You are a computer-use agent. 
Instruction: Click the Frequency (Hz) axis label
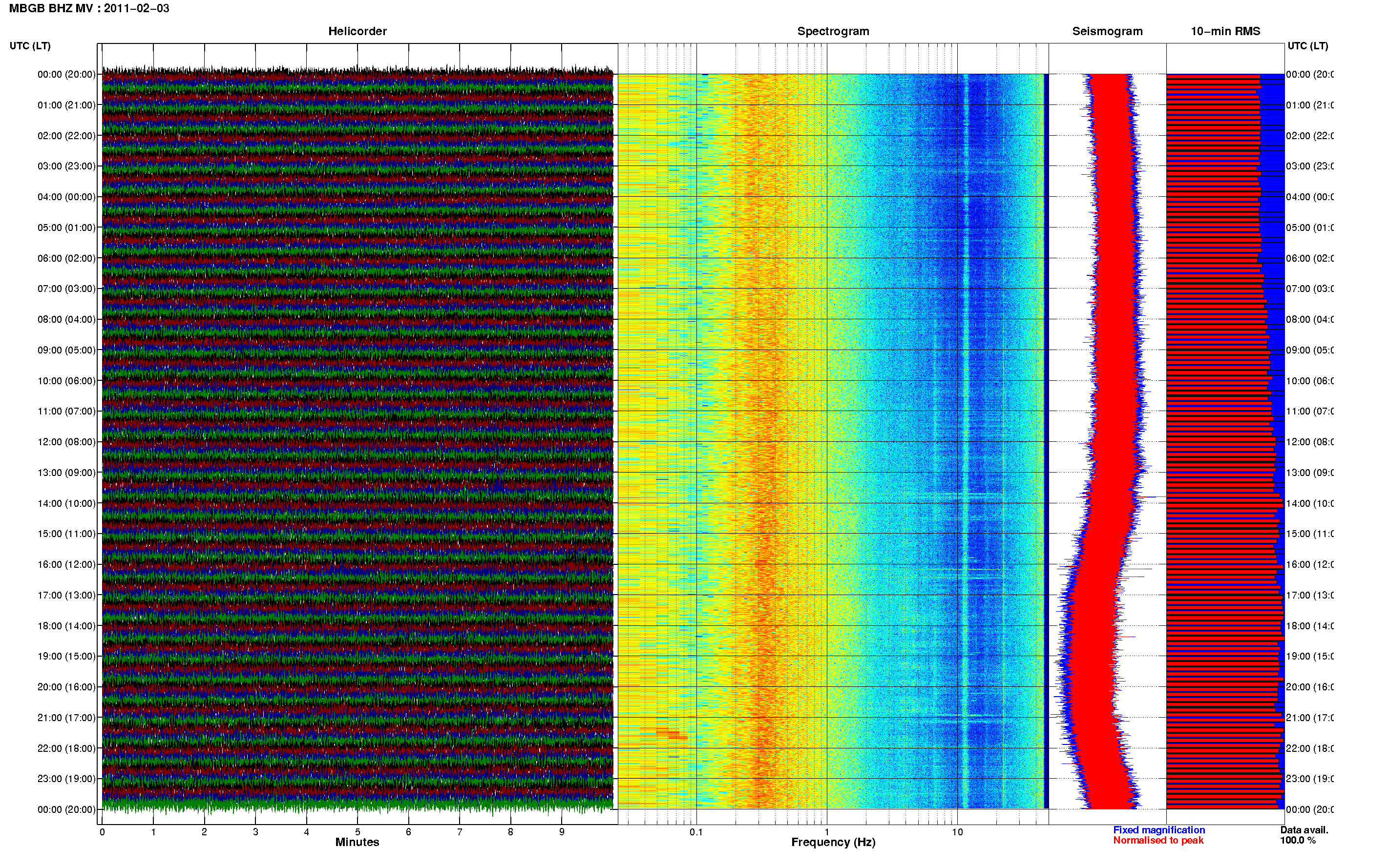tap(833, 842)
